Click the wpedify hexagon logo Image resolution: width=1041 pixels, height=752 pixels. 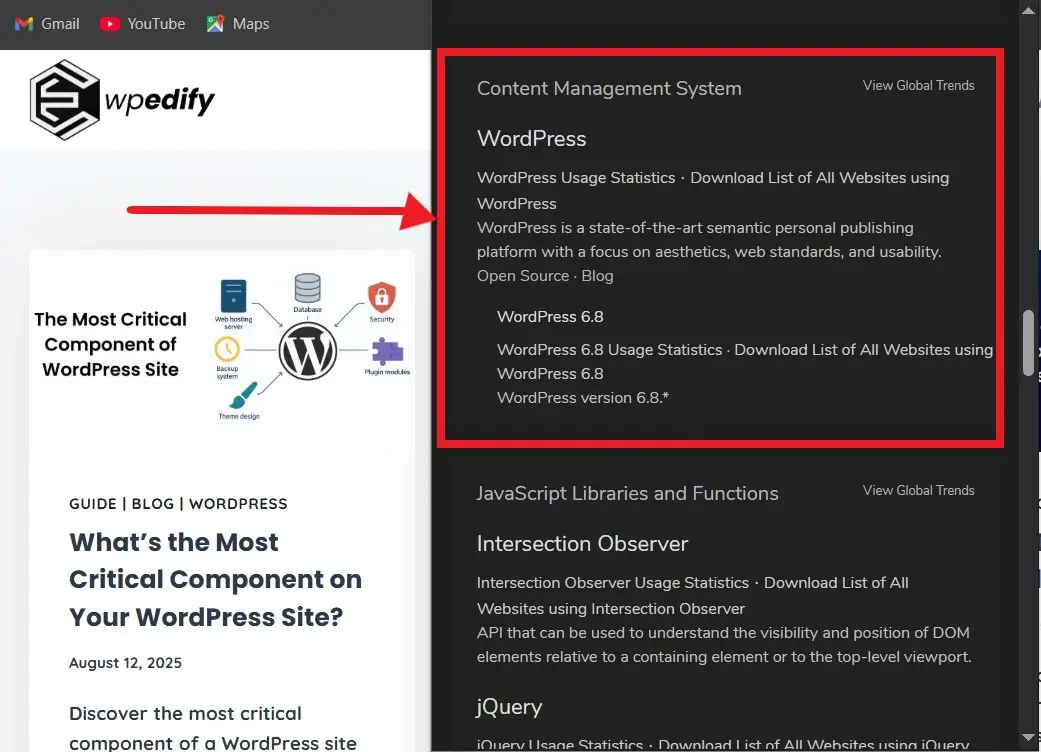coord(64,100)
